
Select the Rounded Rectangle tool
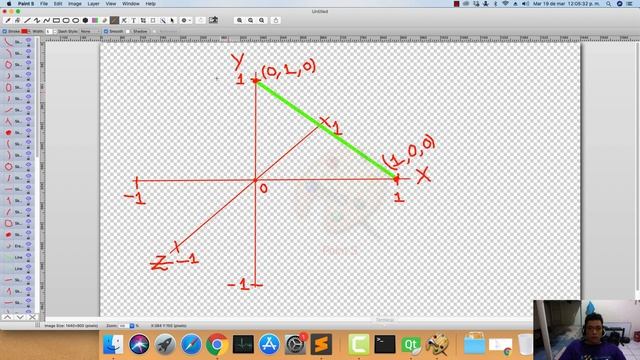click(66, 20)
